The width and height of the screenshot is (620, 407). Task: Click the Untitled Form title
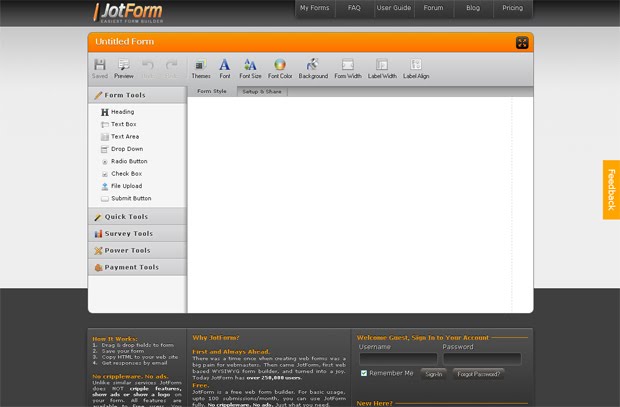tap(125, 42)
